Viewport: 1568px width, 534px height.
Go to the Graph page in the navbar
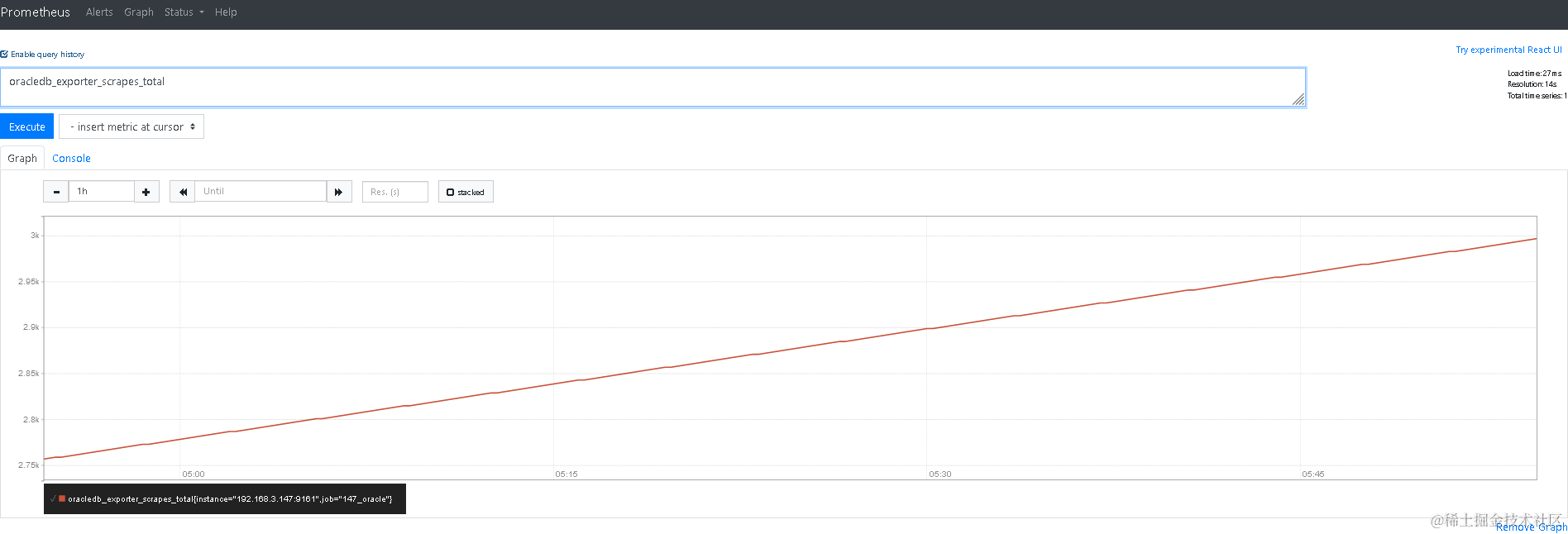[x=139, y=12]
